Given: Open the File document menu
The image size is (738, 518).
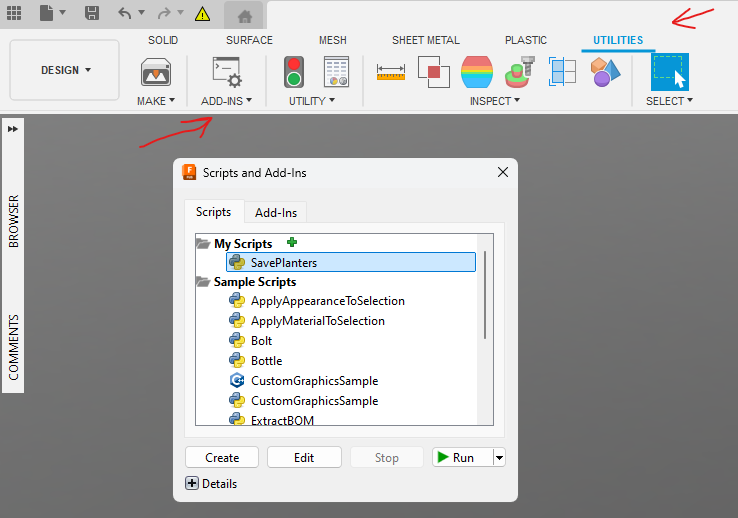Looking at the screenshot, I should point(52,13).
